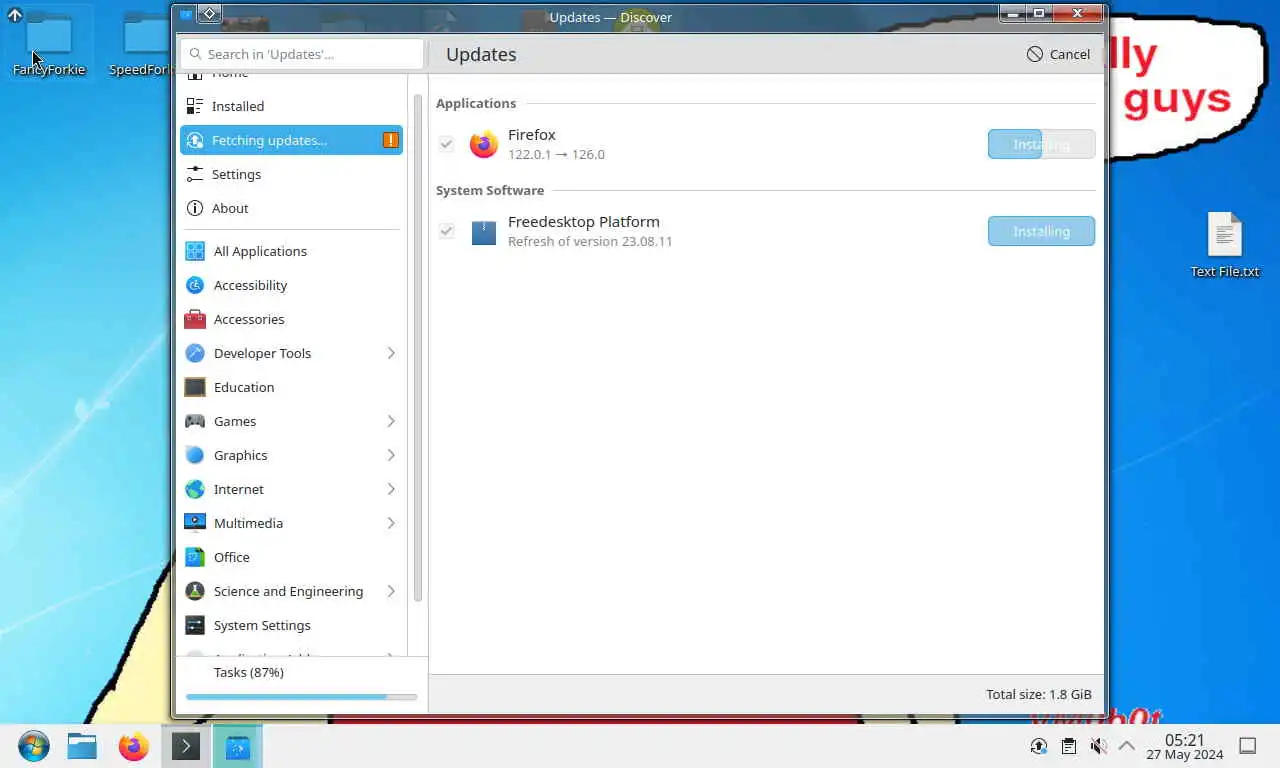
Task: Expand the Developer Tools subcategories arrow
Action: (391, 353)
